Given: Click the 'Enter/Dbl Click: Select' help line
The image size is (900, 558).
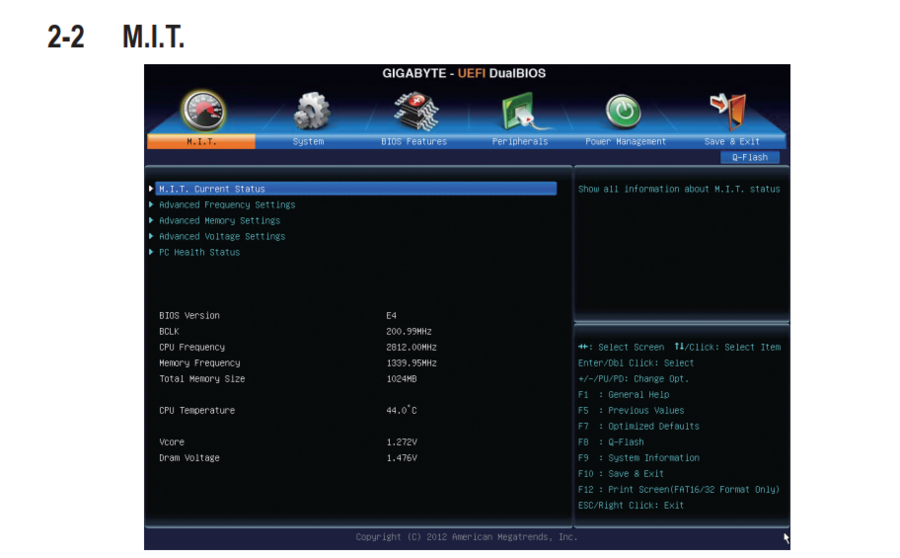Looking at the screenshot, I should tap(636, 363).
